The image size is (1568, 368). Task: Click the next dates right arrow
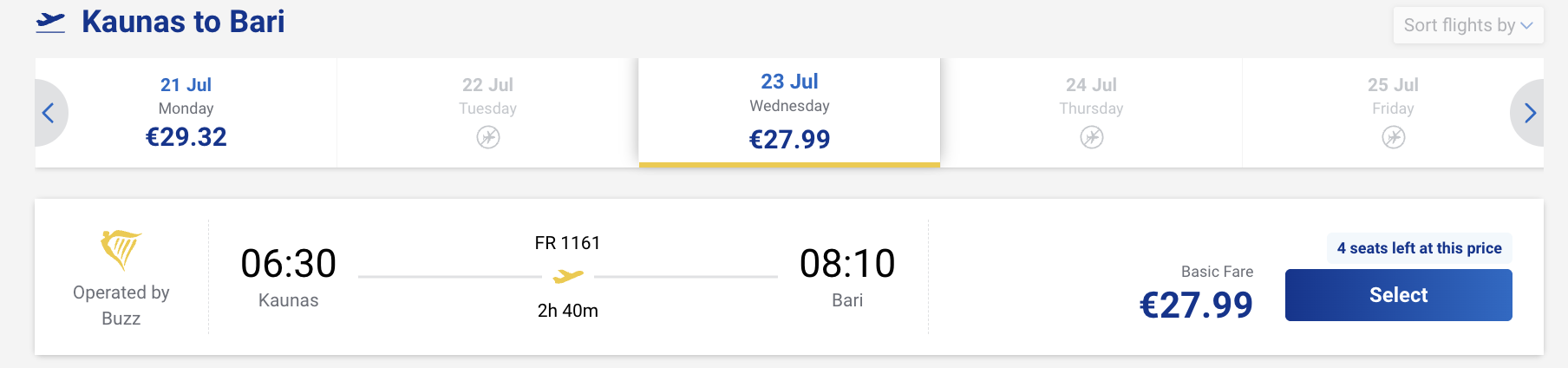point(1529,113)
